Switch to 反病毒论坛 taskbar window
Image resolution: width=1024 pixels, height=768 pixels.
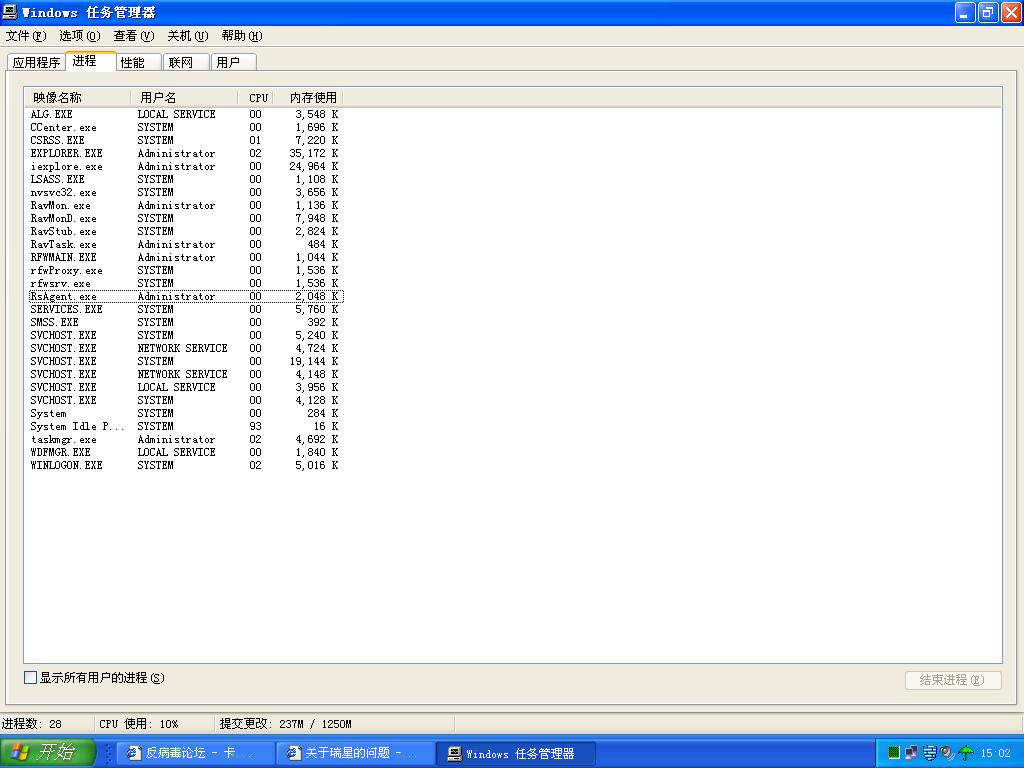click(x=196, y=753)
